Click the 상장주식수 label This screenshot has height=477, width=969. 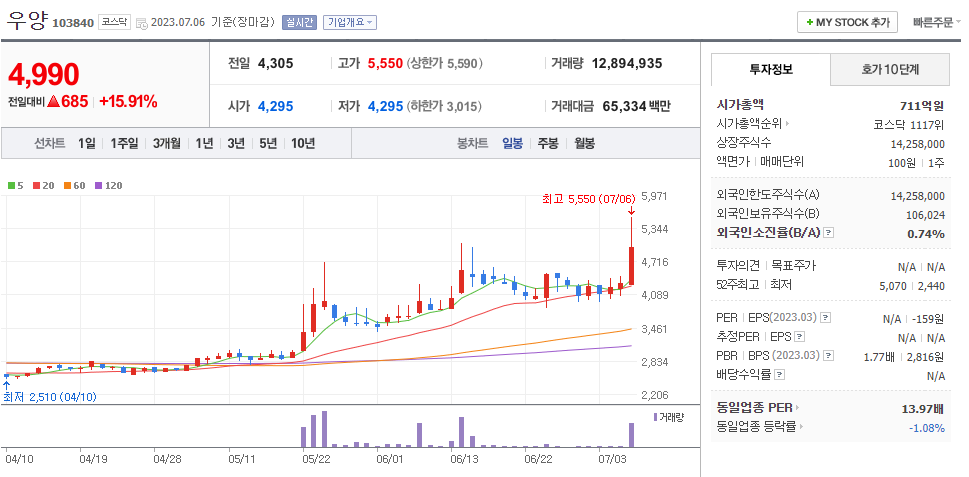(x=743, y=143)
